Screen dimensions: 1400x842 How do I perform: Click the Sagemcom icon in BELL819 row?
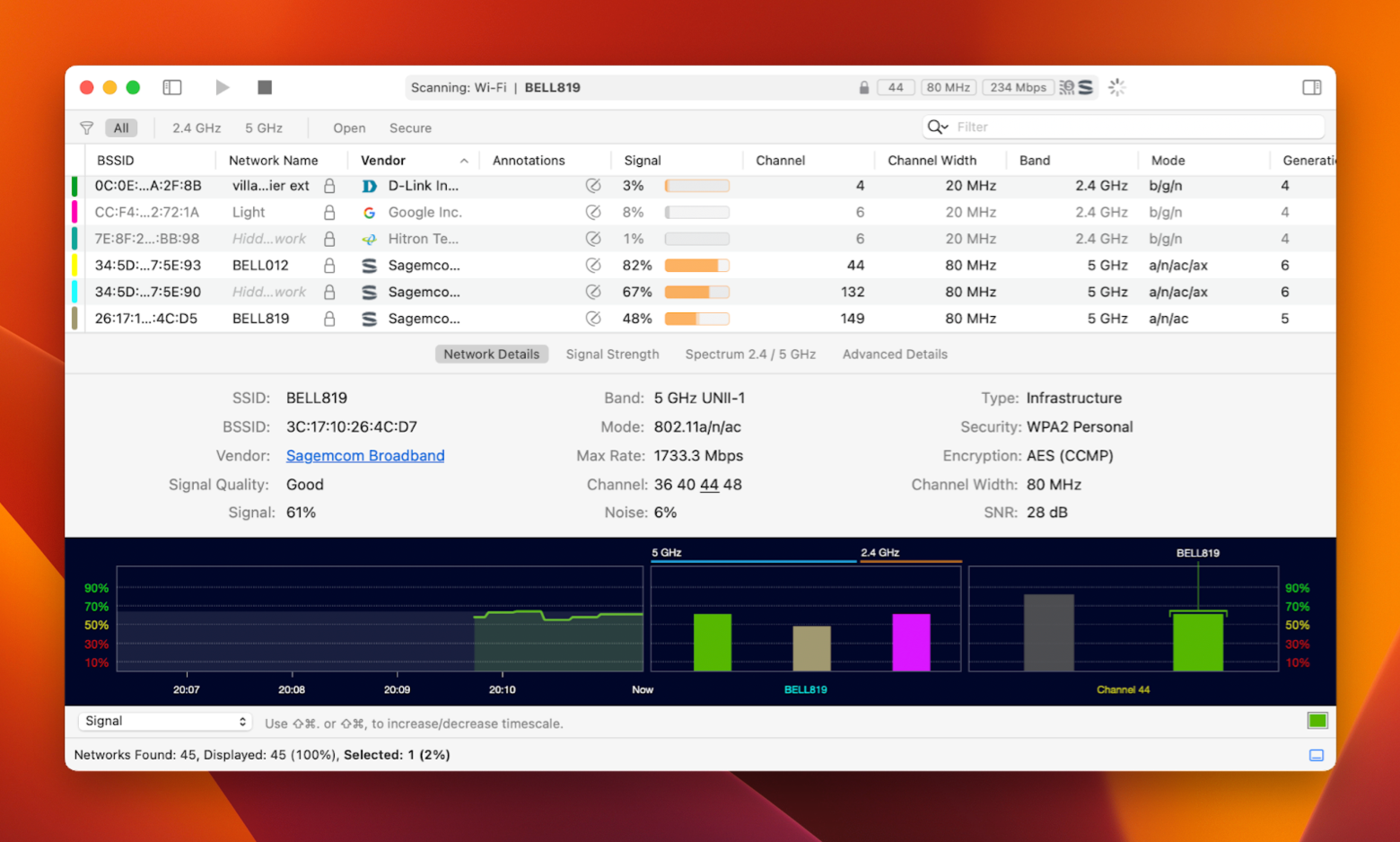tap(369, 319)
